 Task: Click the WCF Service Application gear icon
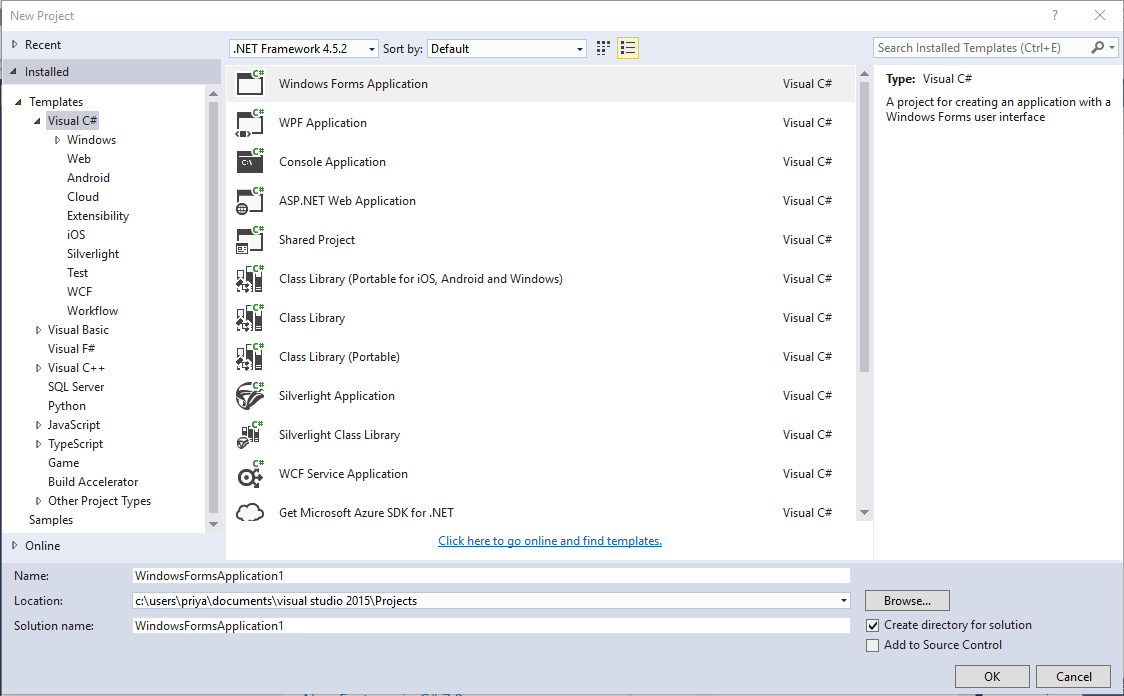click(x=250, y=474)
